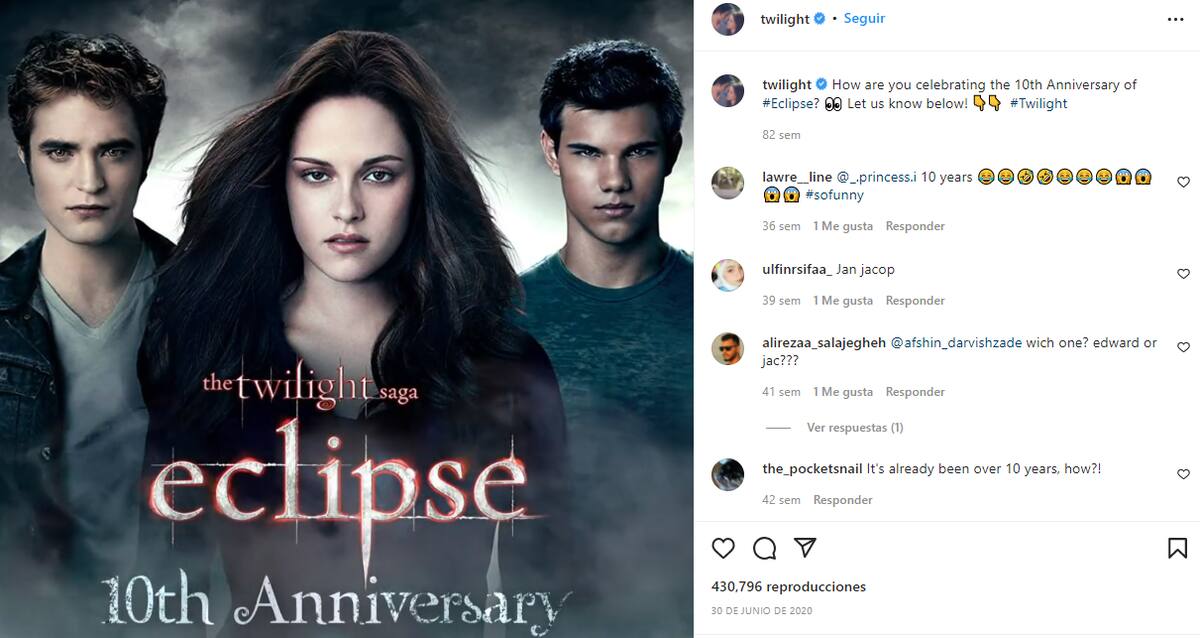1200x638 pixels.
Task: Like lawre__line's comment heart
Action: [1183, 182]
